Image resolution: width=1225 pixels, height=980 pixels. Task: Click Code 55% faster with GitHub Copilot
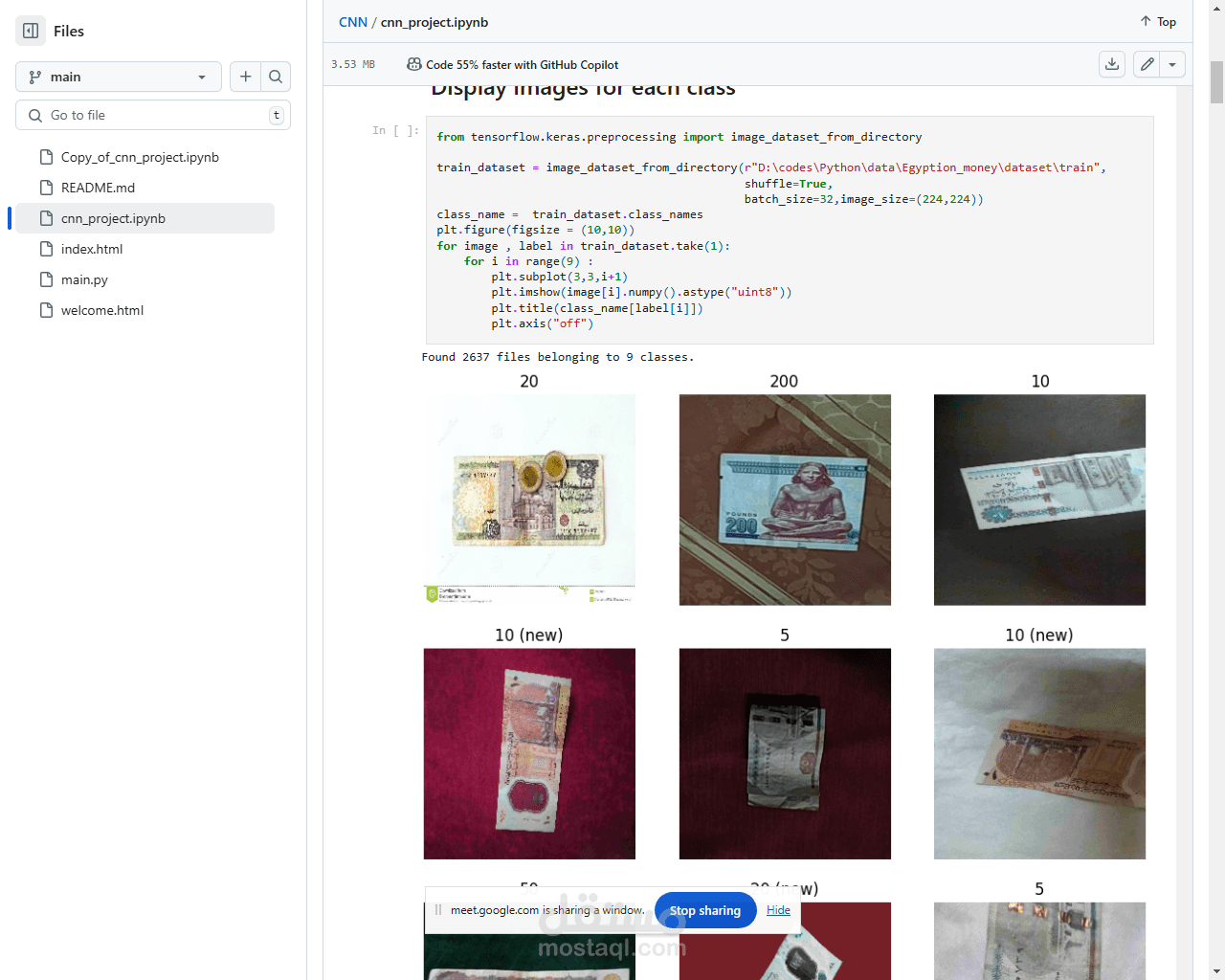(x=522, y=65)
